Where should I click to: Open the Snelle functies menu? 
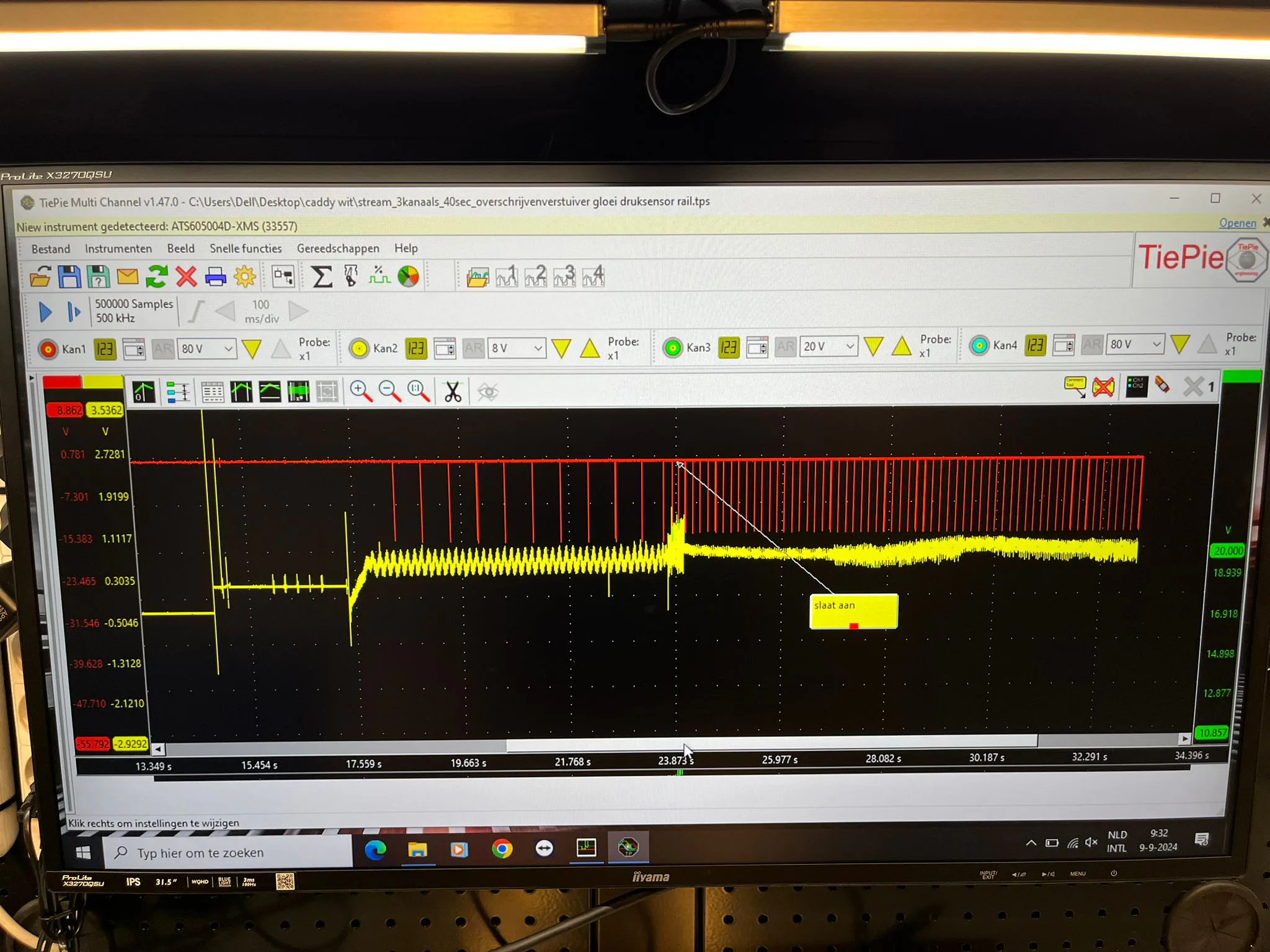[246, 249]
